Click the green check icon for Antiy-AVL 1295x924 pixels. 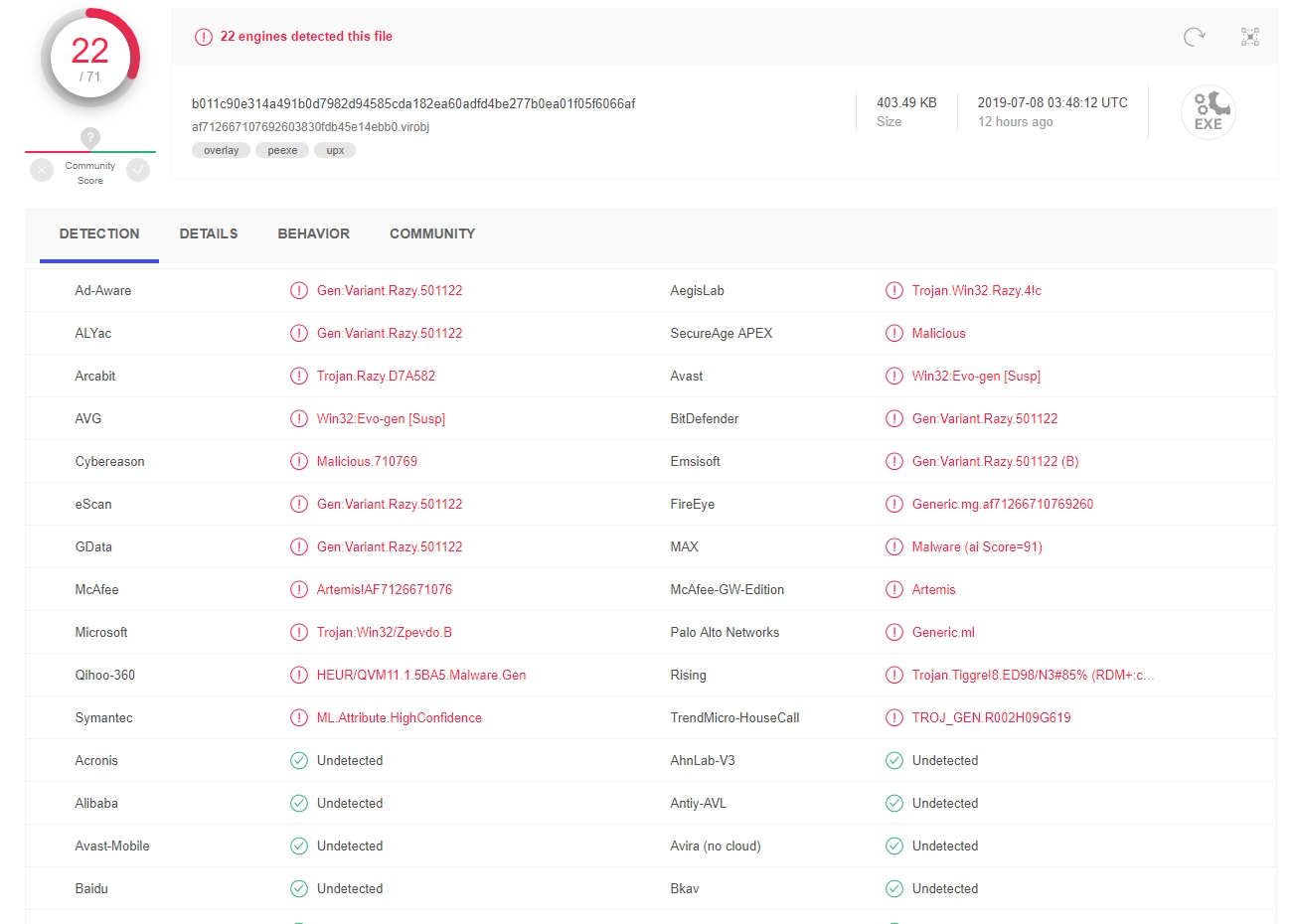click(x=894, y=803)
